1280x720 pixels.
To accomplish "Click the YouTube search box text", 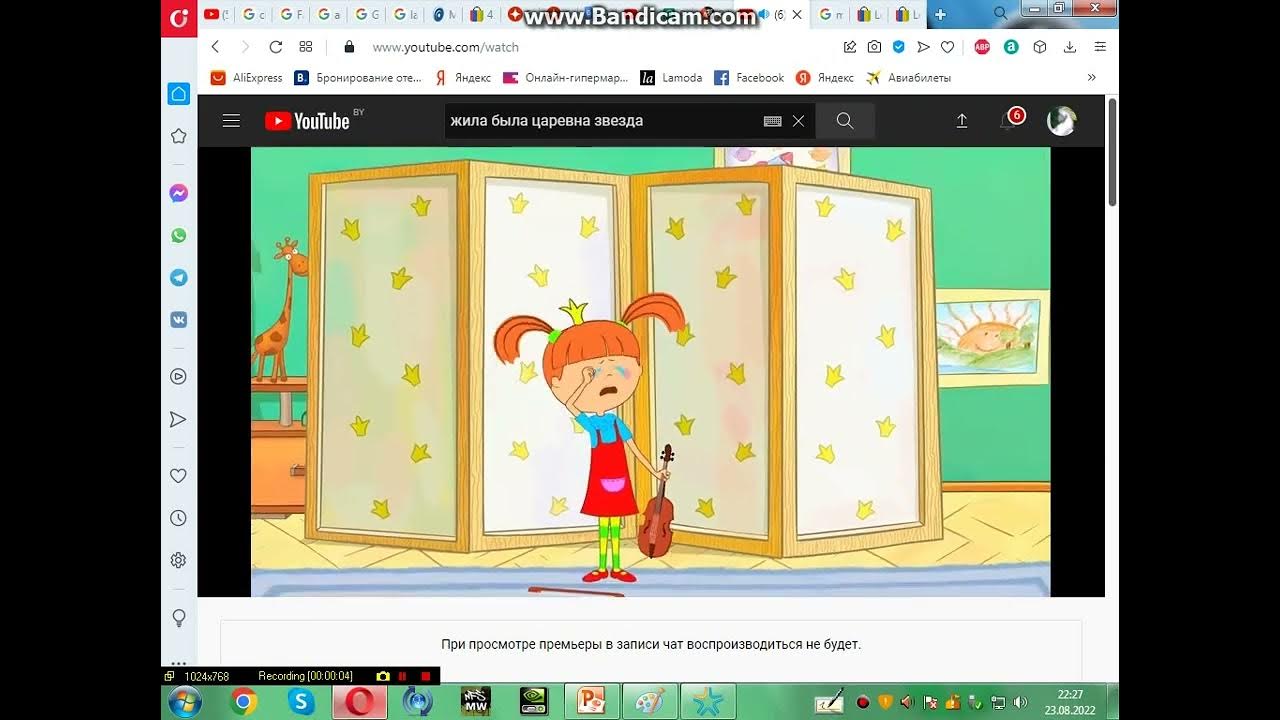I will pos(547,121).
